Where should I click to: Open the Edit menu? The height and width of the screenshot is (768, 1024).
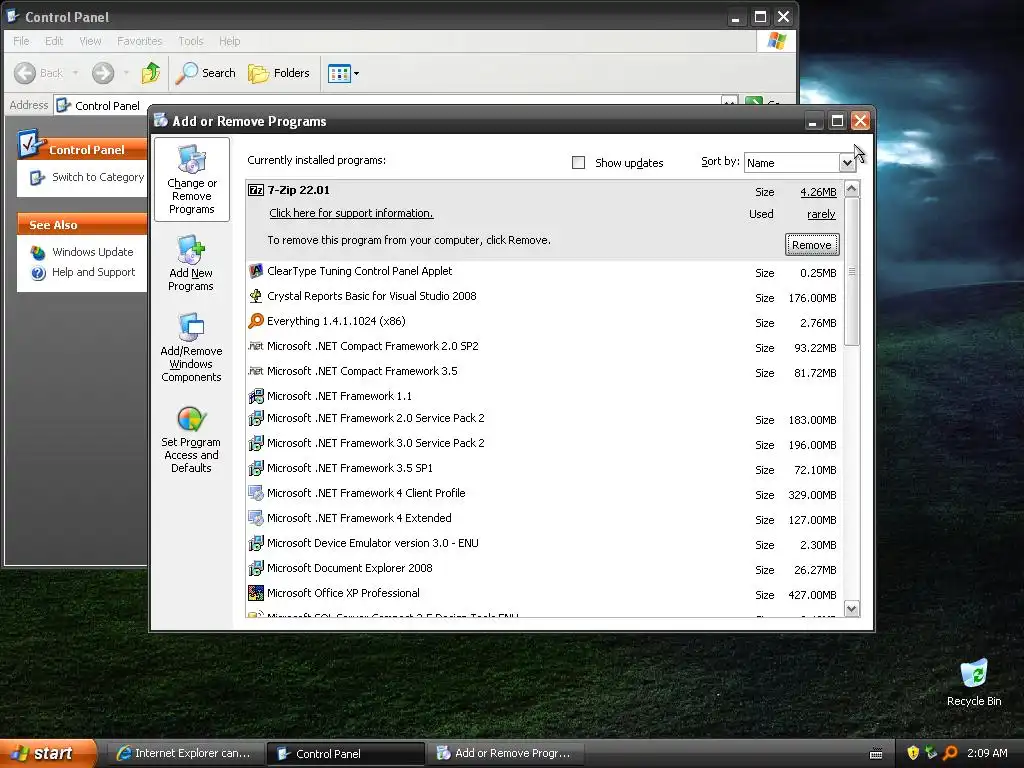pyautogui.click(x=54, y=41)
